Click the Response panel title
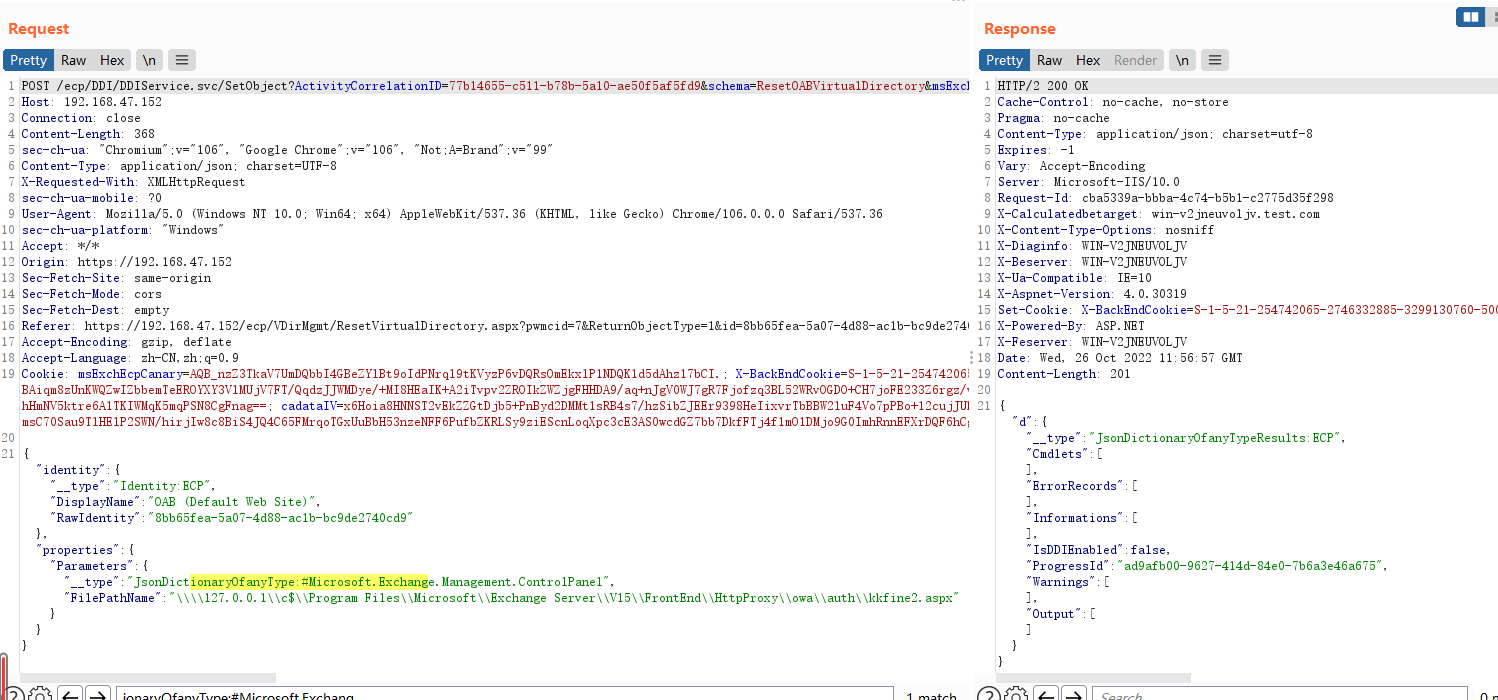 tap(1020, 29)
